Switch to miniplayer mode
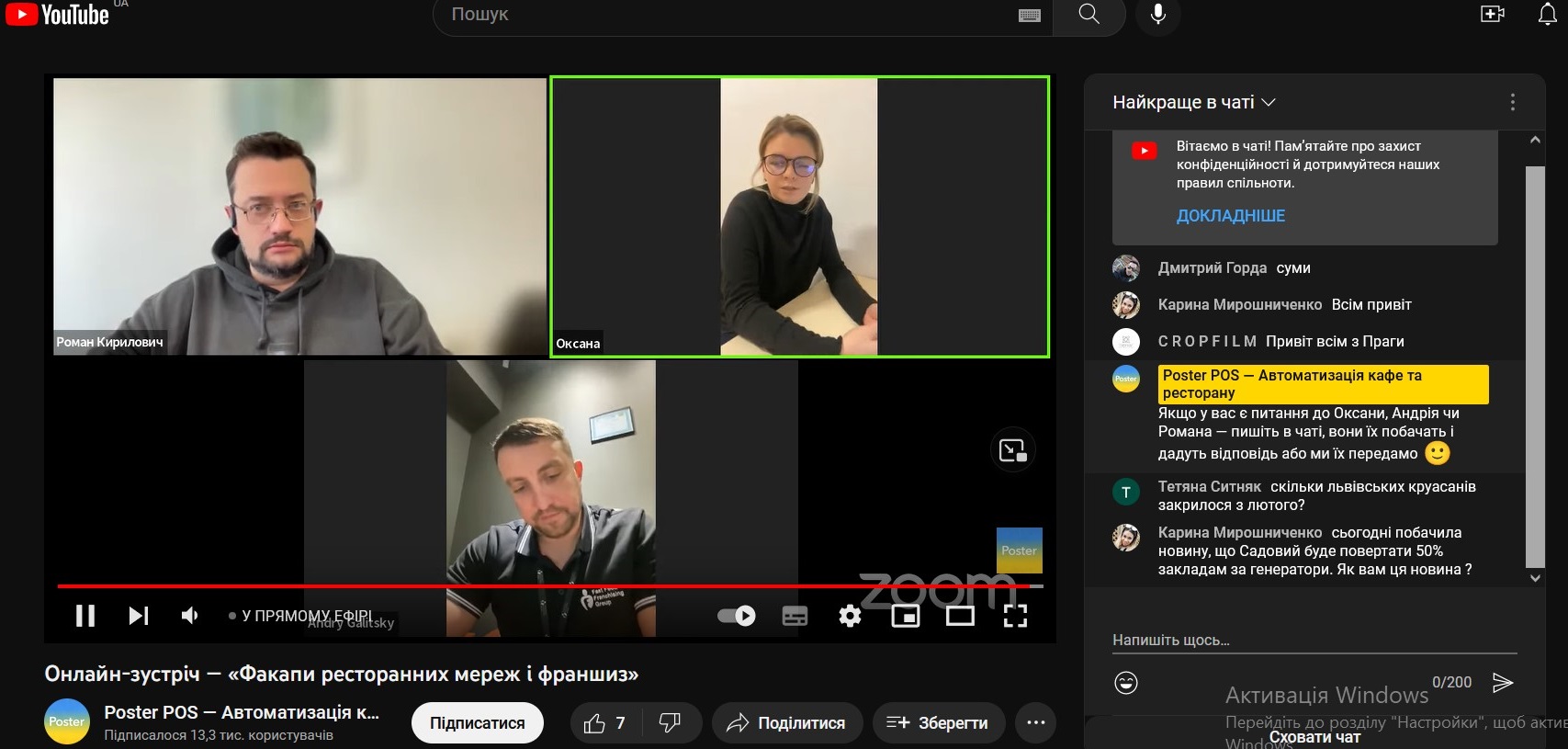 (x=905, y=616)
